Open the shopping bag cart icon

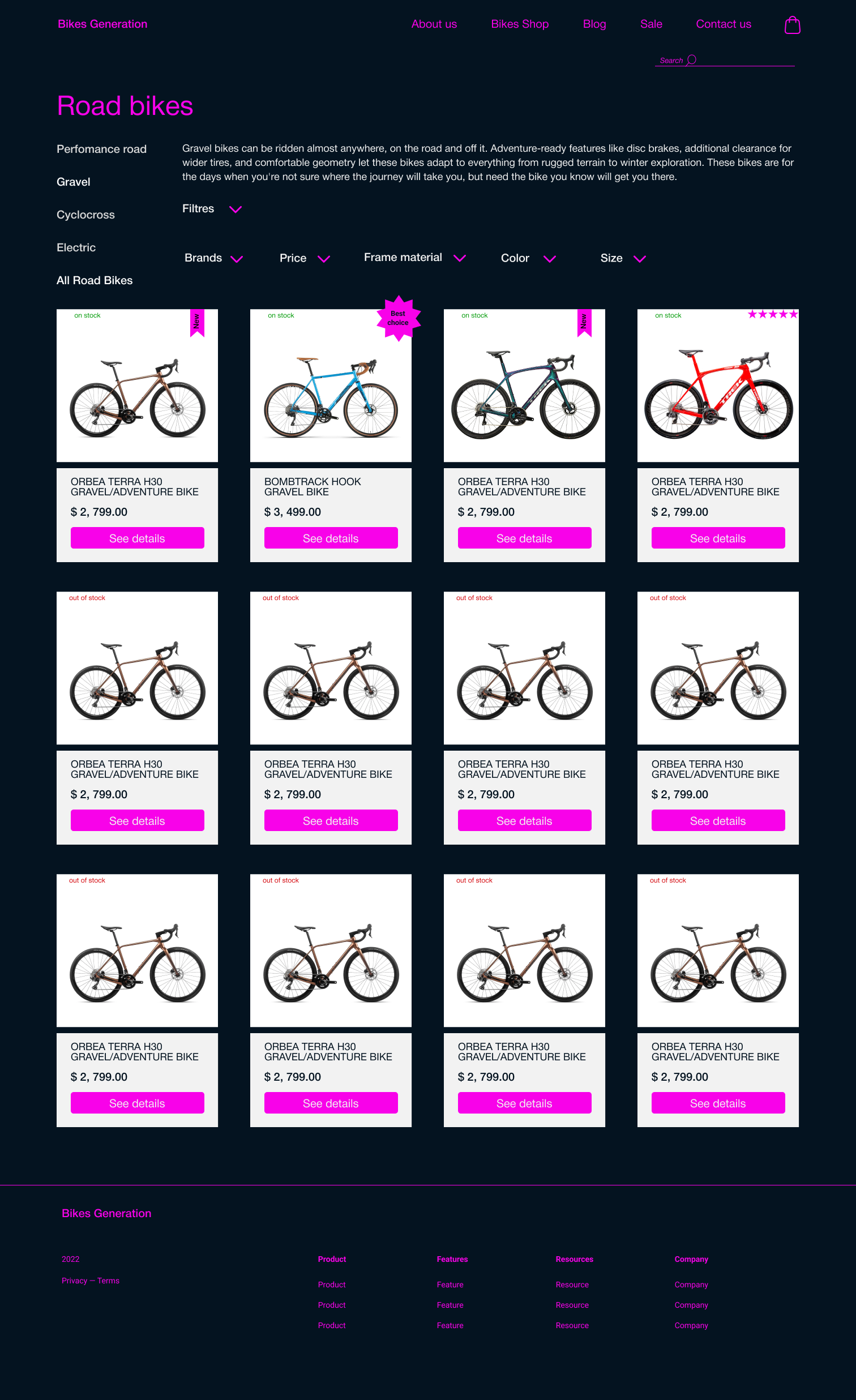792,24
